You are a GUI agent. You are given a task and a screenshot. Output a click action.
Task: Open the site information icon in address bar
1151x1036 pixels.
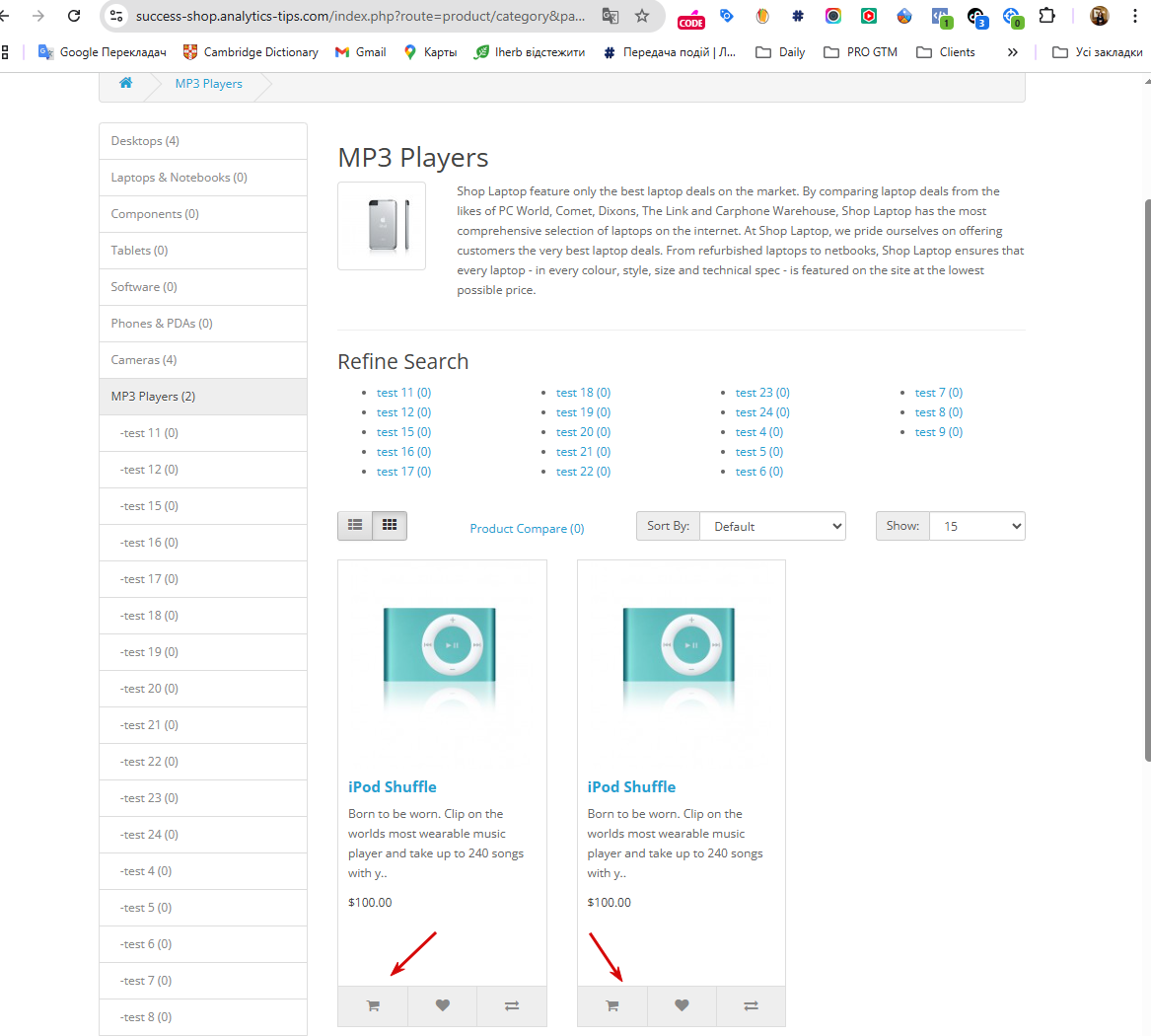coord(116,16)
